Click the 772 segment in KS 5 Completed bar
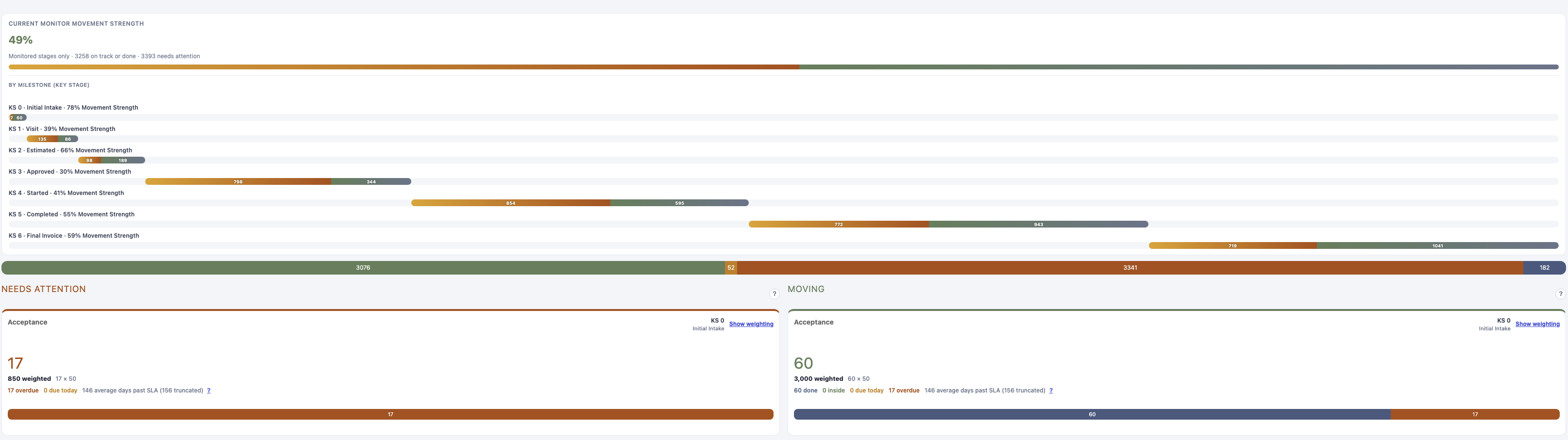The image size is (1568, 440). coord(839,224)
